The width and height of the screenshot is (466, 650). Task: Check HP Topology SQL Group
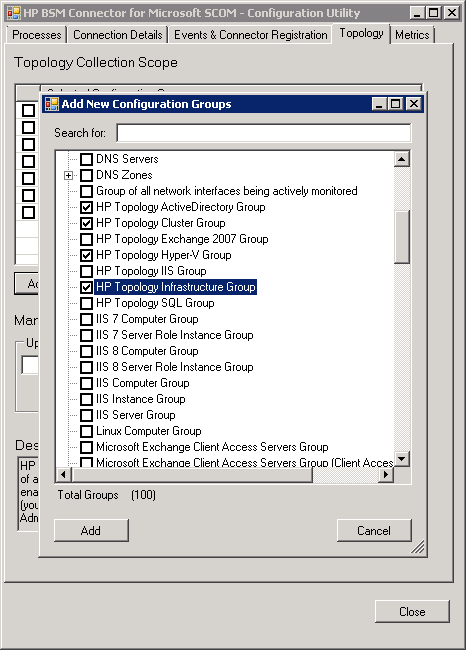(x=86, y=303)
